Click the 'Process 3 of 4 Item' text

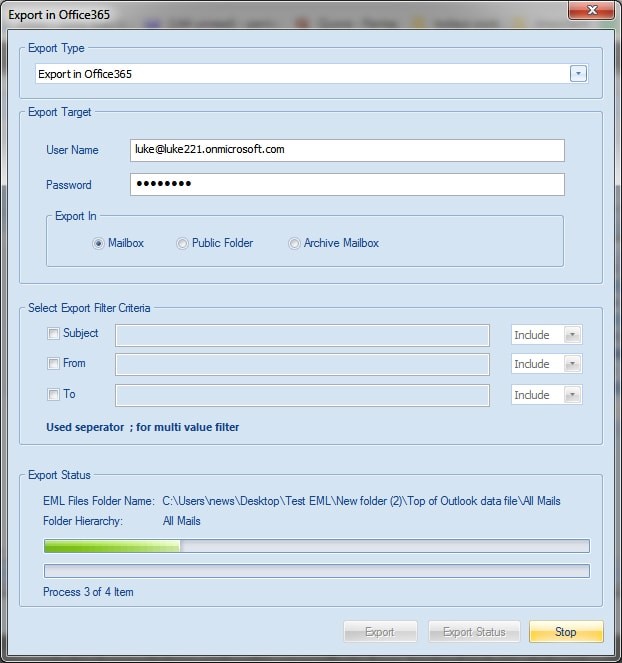(x=88, y=592)
